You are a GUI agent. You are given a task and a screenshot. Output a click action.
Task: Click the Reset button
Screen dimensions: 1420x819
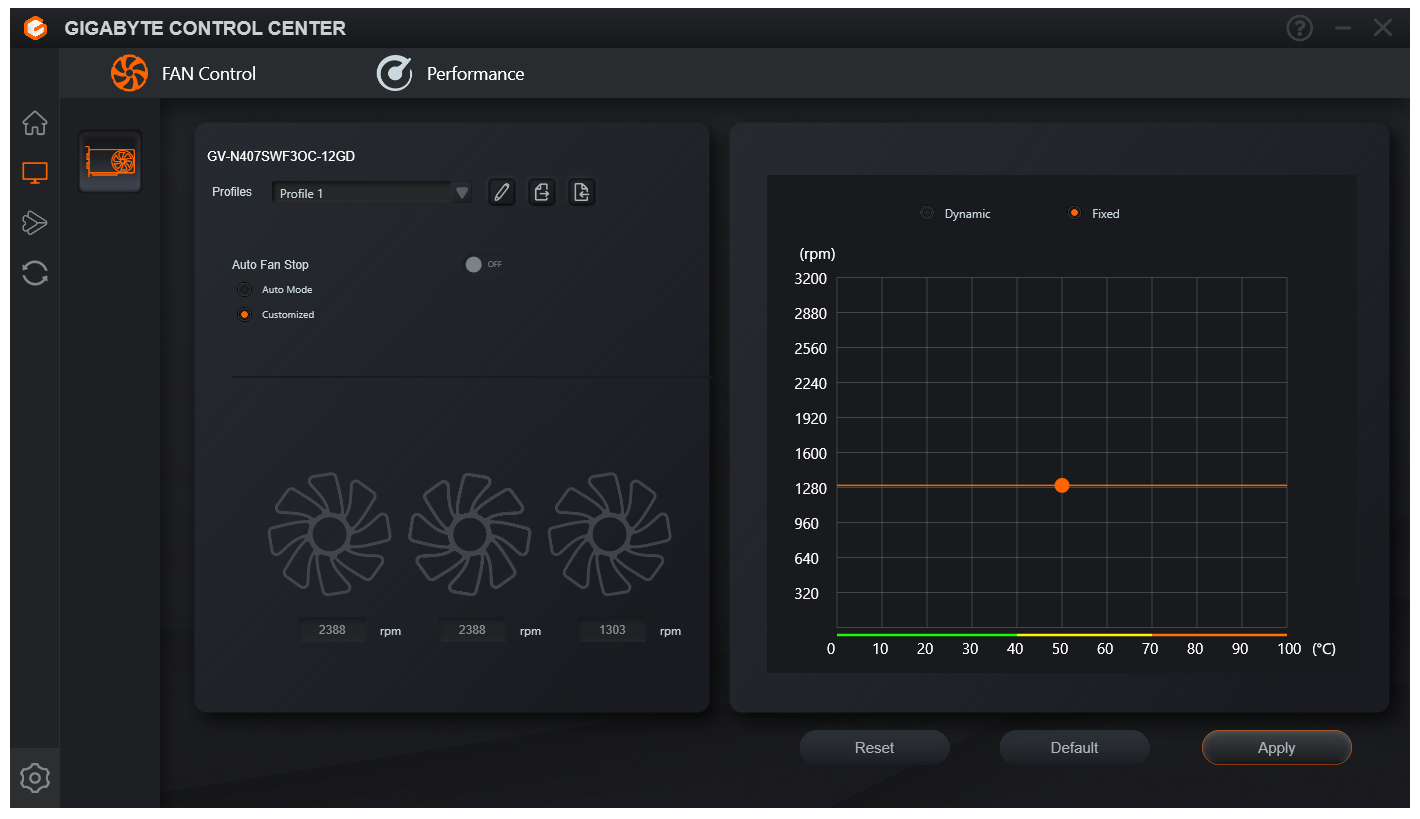(x=874, y=747)
